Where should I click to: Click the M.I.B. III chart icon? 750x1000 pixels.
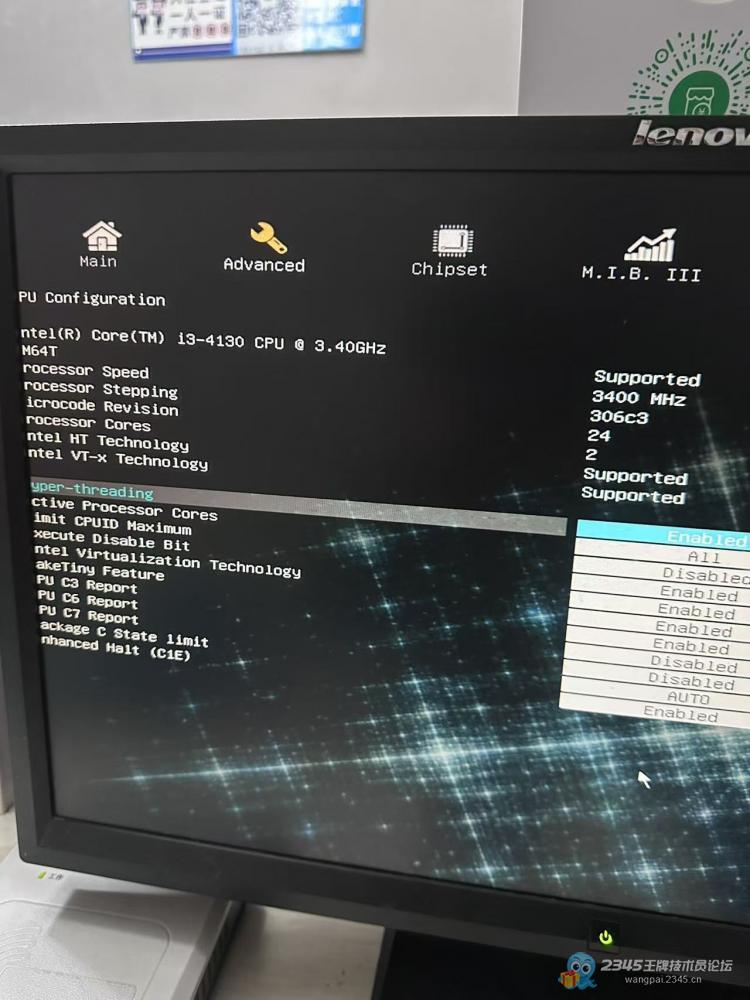click(x=650, y=245)
